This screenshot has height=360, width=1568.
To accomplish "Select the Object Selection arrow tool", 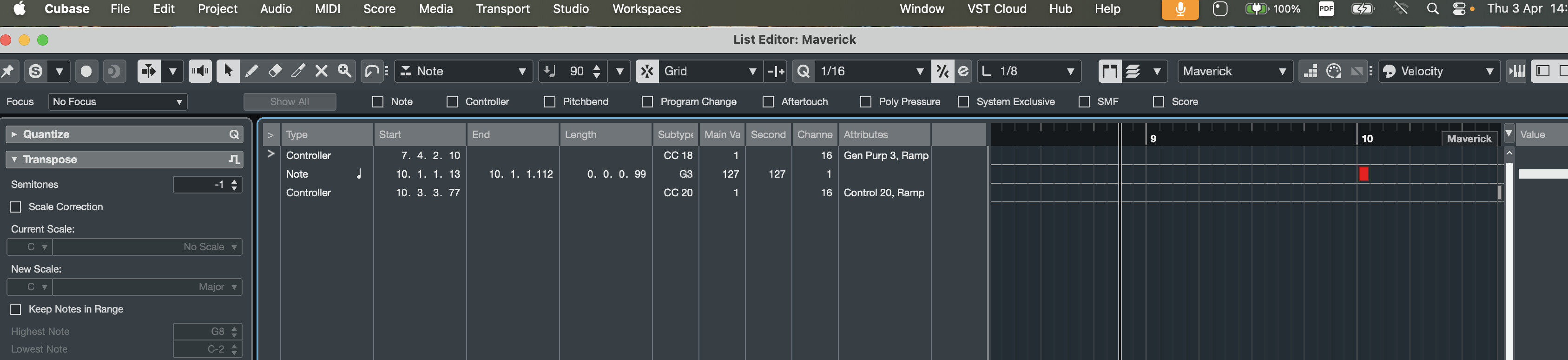I will pyautogui.click(x=228, y=71).
